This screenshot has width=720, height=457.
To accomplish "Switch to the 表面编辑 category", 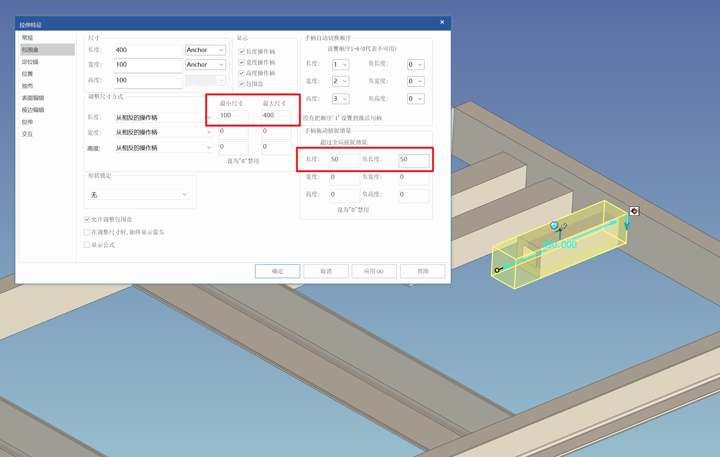I will coord(33,98).
